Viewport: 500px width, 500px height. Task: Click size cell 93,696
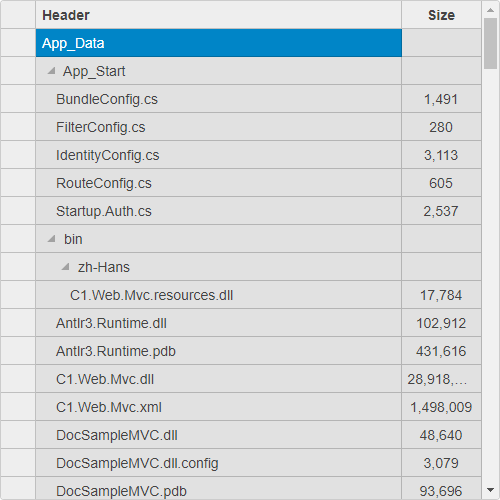441,489
